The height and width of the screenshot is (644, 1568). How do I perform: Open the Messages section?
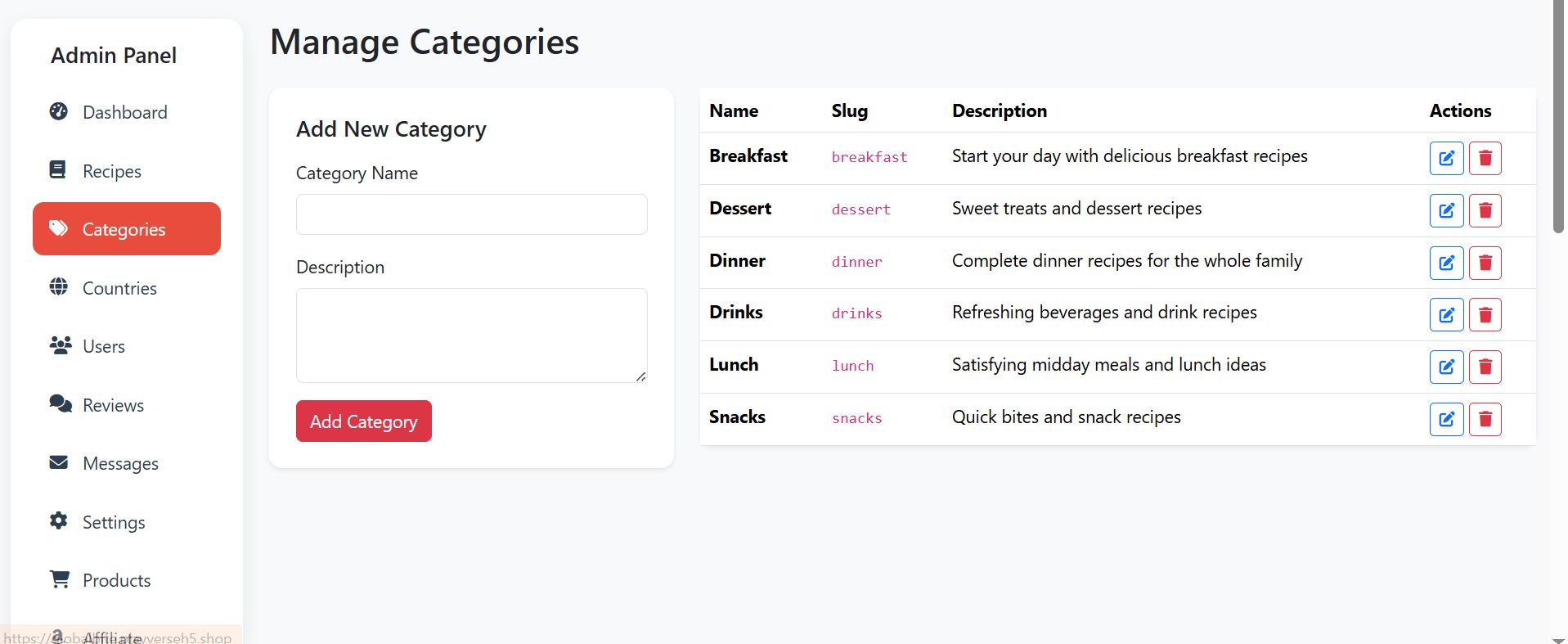[x=120, y=463]
